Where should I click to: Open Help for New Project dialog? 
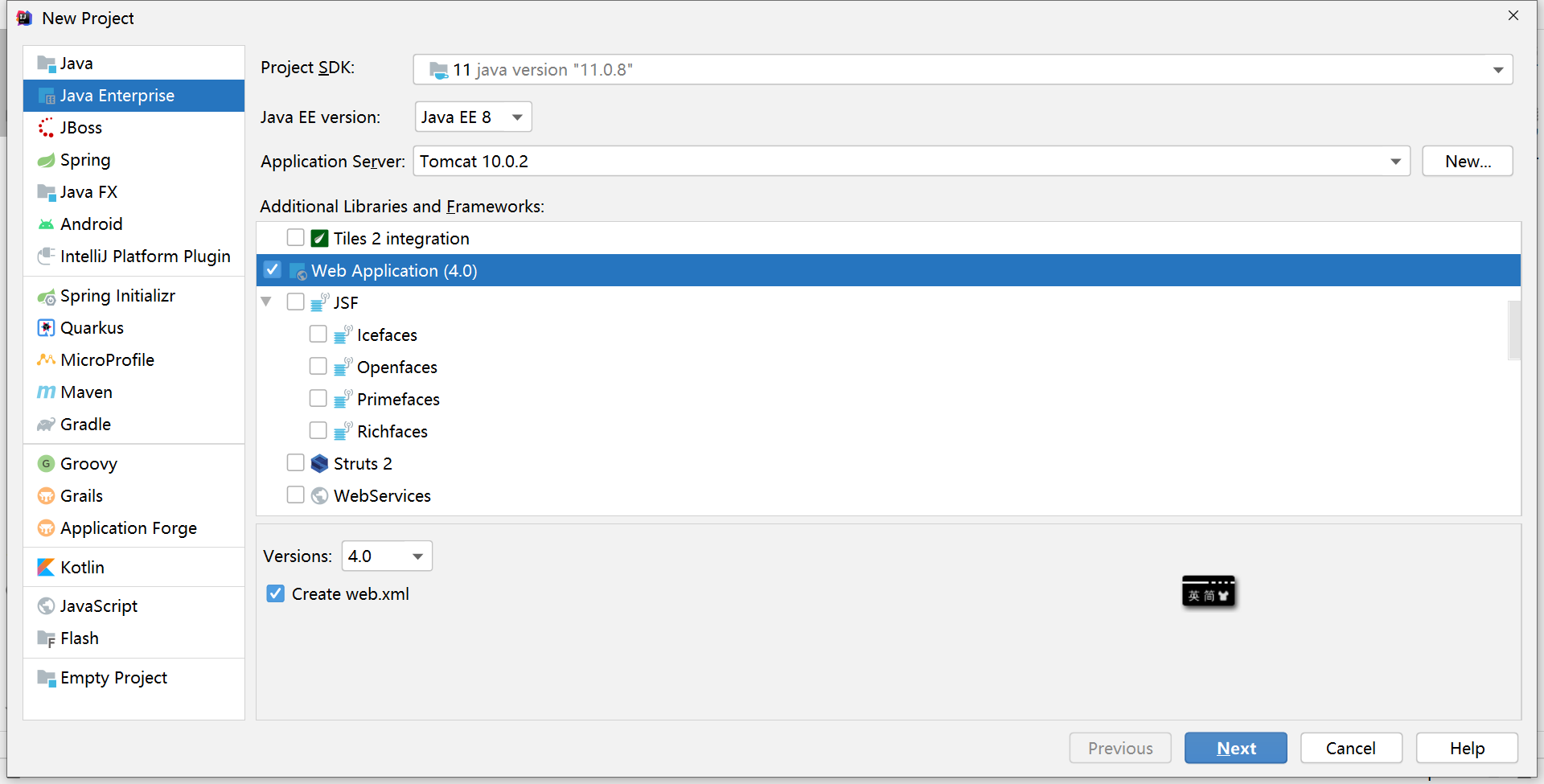(1467, 749)
